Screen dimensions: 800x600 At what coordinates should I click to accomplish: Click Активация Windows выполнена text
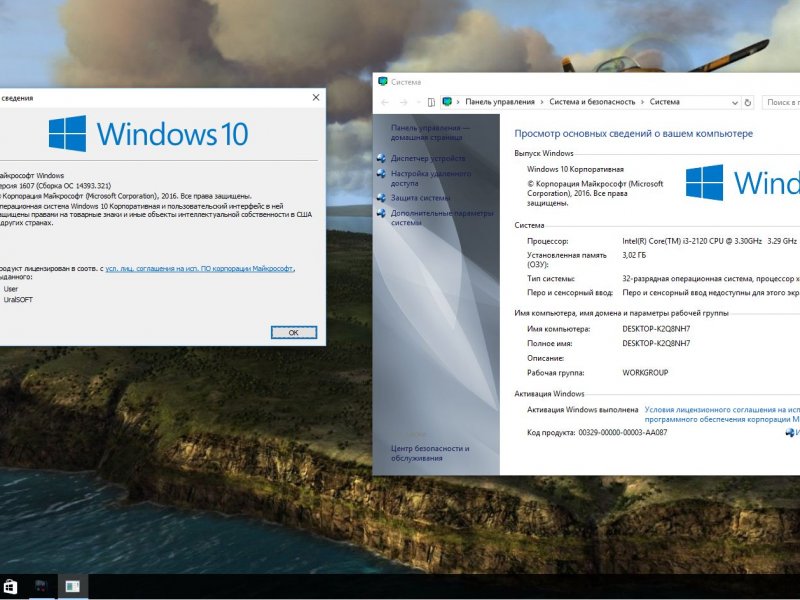pos(582,410)
